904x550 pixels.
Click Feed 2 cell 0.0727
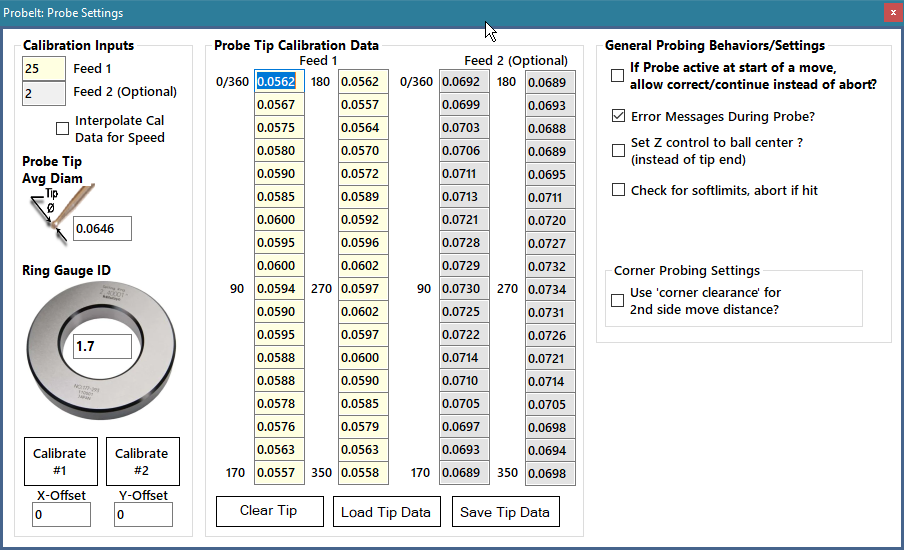(x=551, y=244)
